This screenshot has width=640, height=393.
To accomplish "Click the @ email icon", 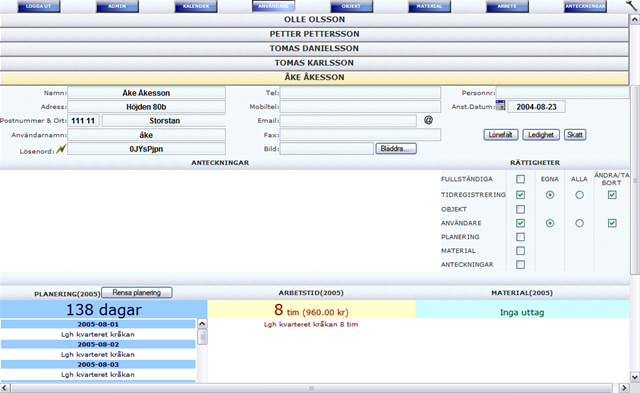I will (428, 120).
